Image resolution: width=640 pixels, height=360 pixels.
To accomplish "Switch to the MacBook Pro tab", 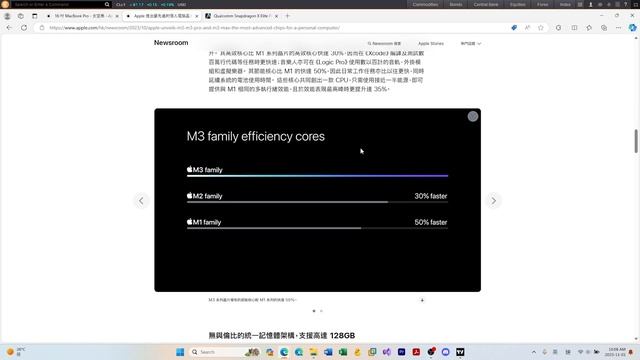I will (x=82, y=16).
